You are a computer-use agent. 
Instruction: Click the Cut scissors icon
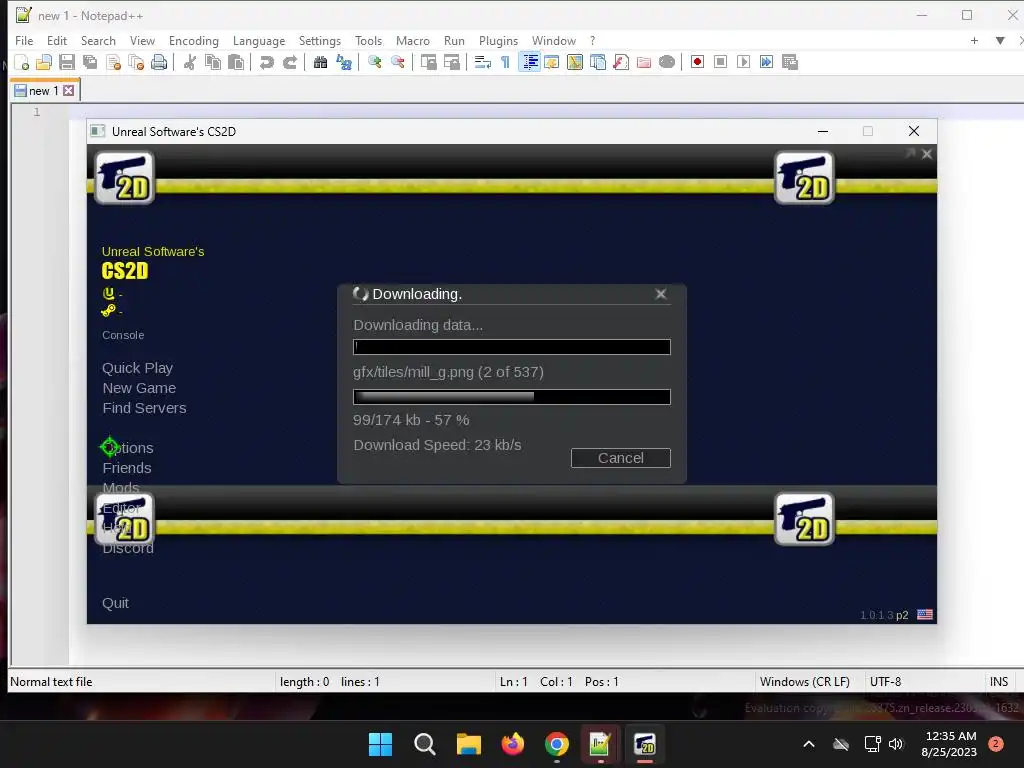tap(190, 62)
